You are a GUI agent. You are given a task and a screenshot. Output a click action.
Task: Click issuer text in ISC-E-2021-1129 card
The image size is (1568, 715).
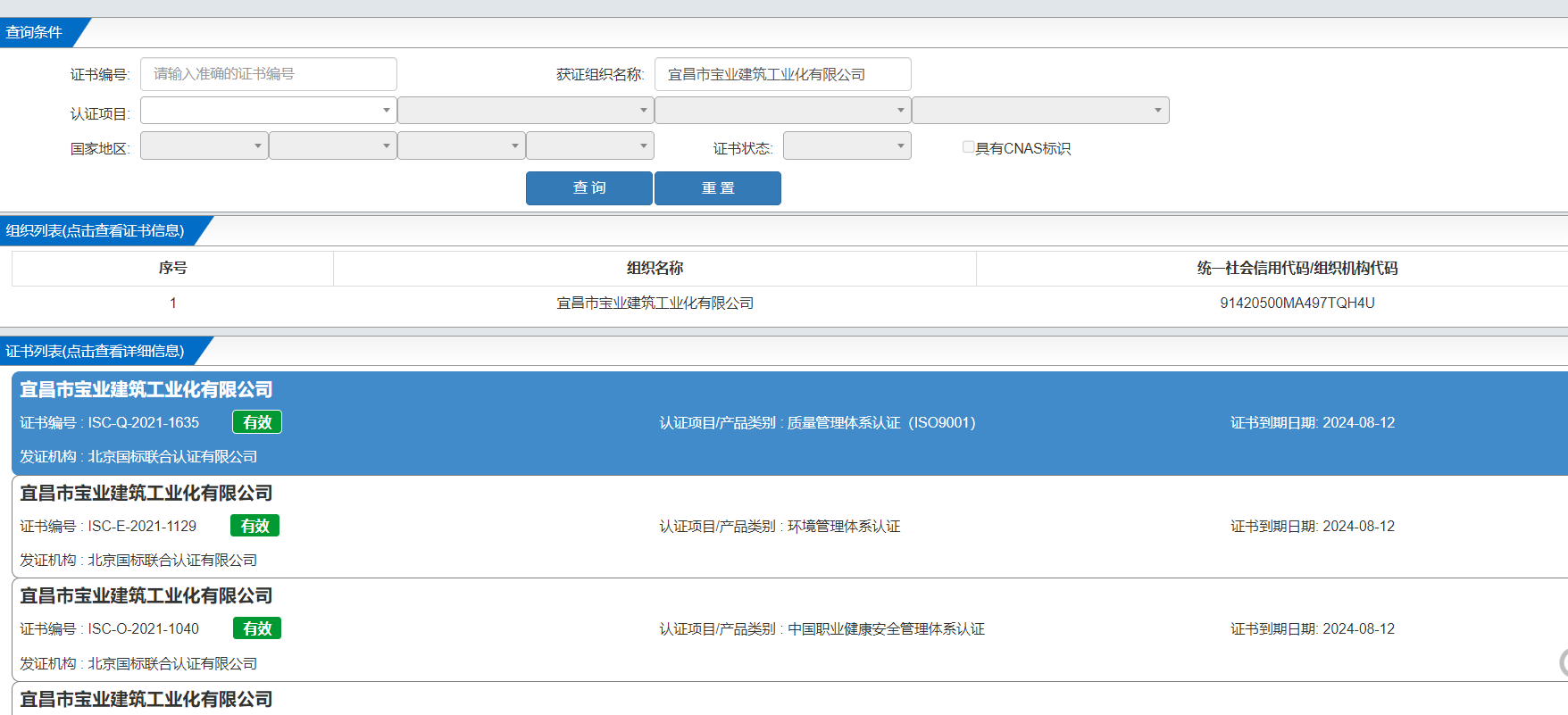point(138,561)
